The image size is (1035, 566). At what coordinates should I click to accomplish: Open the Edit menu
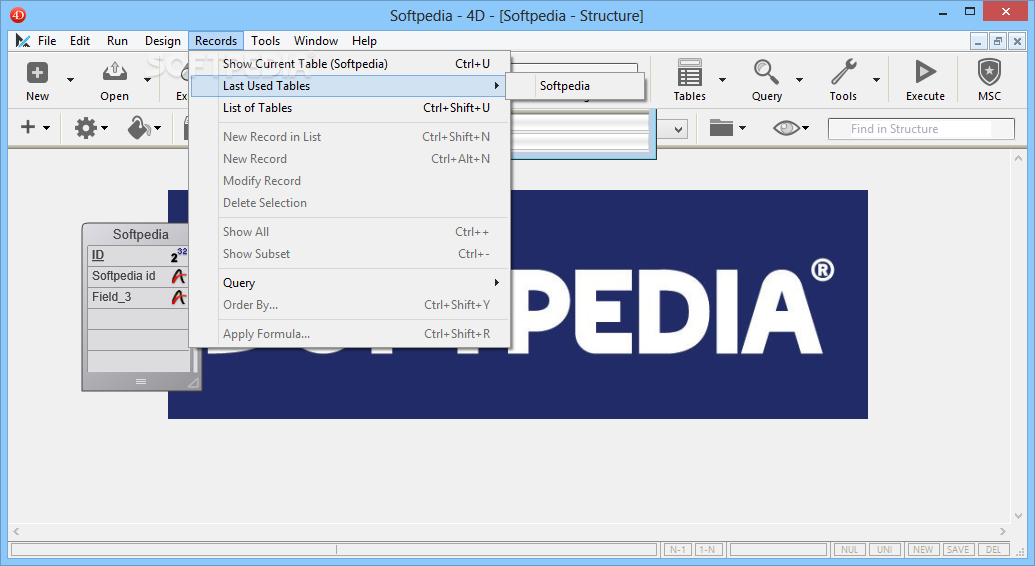pos(80,41)
